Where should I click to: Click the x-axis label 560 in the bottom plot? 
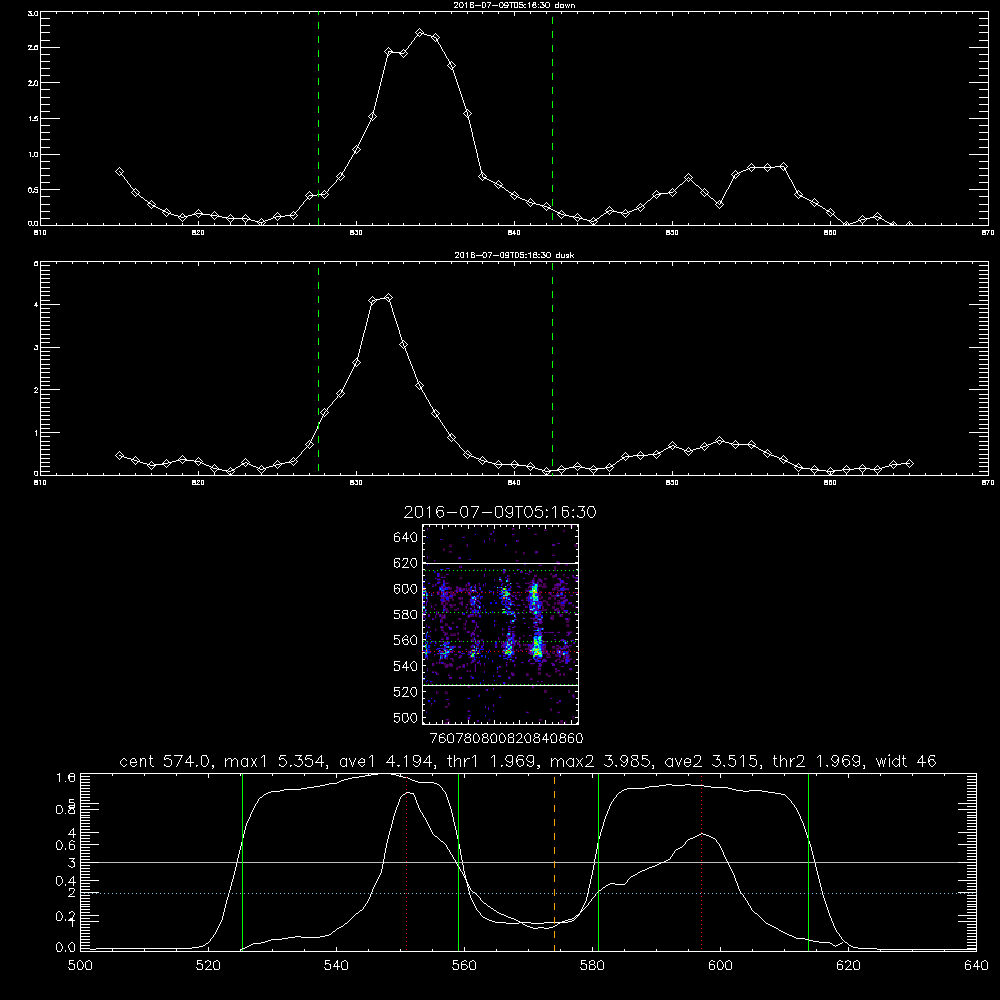(464, 966)
